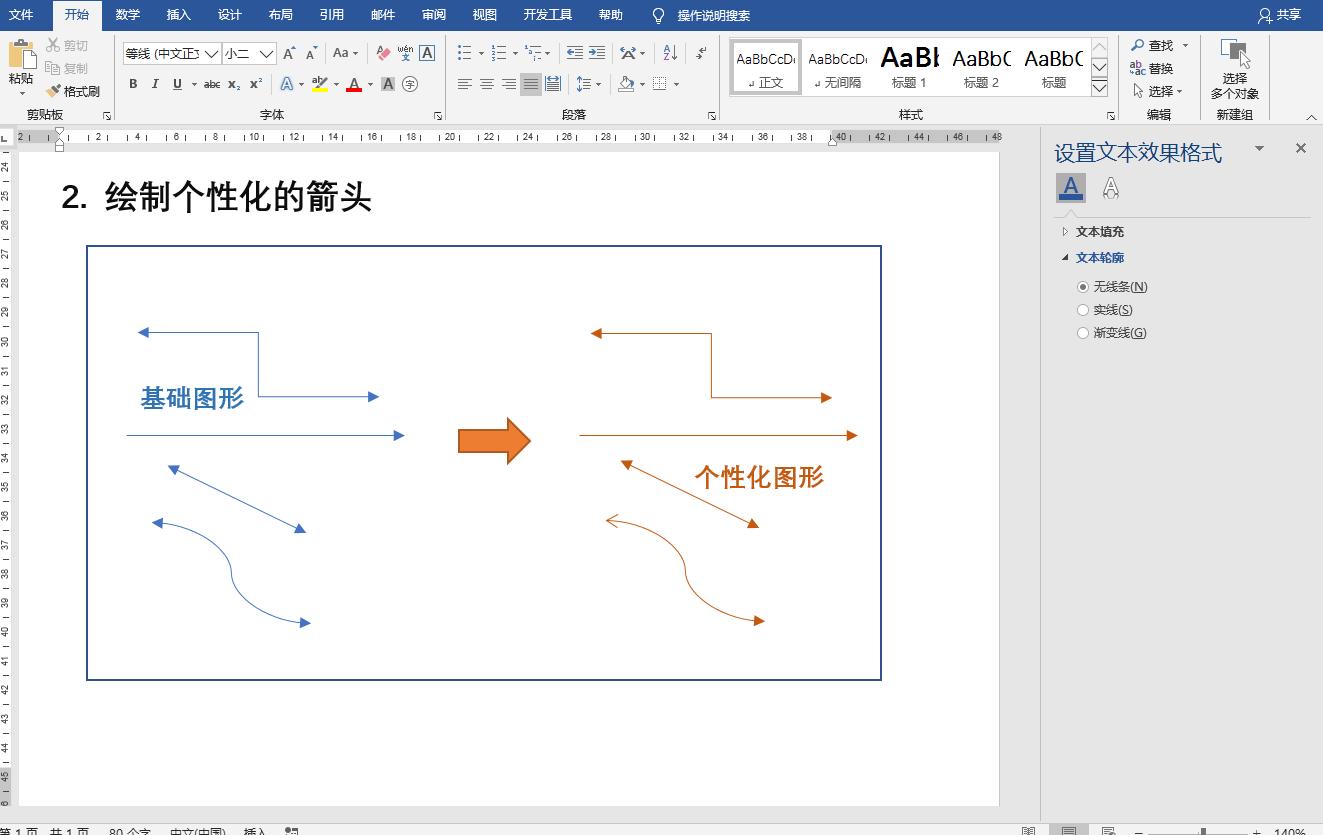This screenshot has height=835, width=1323.
Task: Choose 渐变线 for text outline
Action: click(1083, 332)
